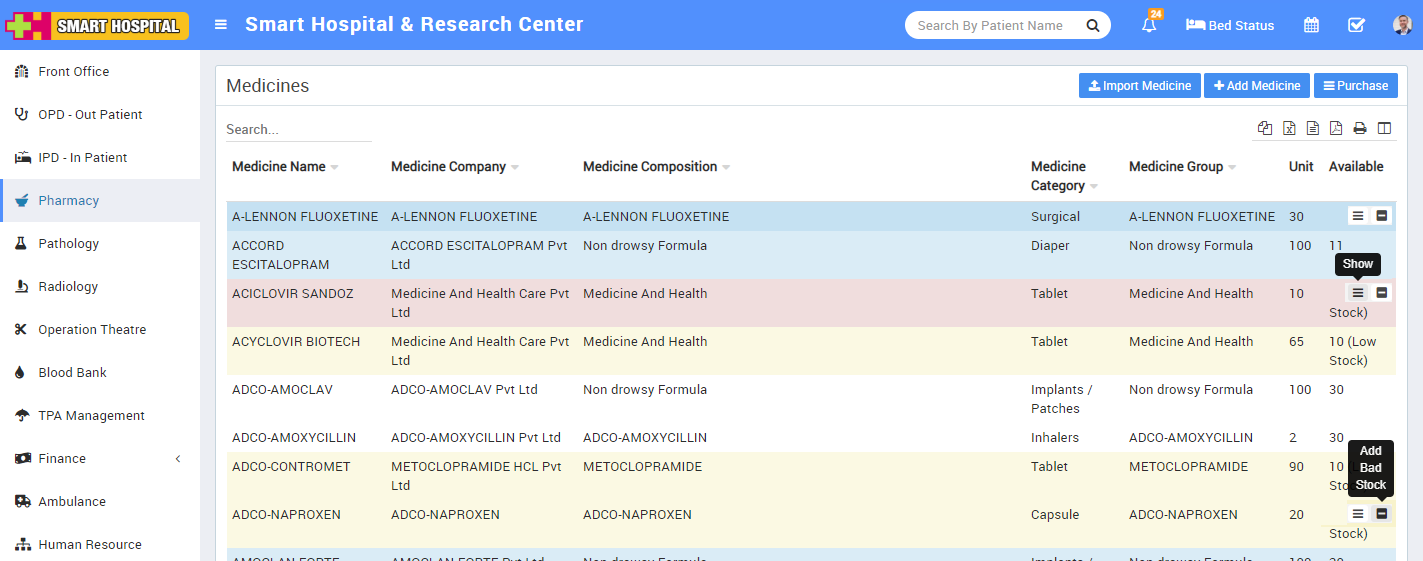The image size is (1423, 561).
Task: Toggle sidebar with hamburger menu icon
Action: tap(221, 25)
